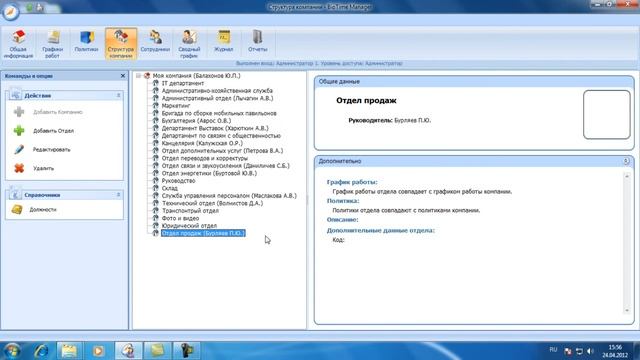Select the Склад department
640x360 pixels.
coord(169,188)
